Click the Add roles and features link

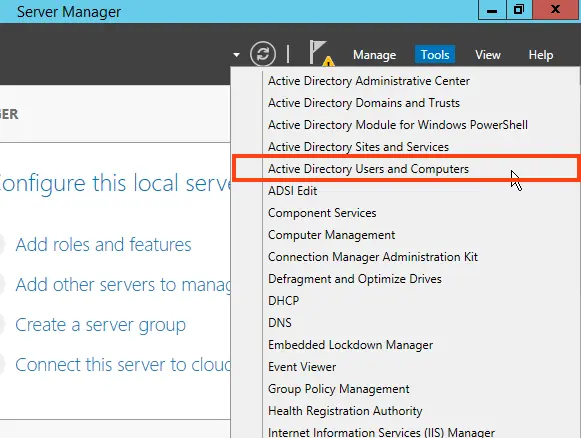[103, 245]
